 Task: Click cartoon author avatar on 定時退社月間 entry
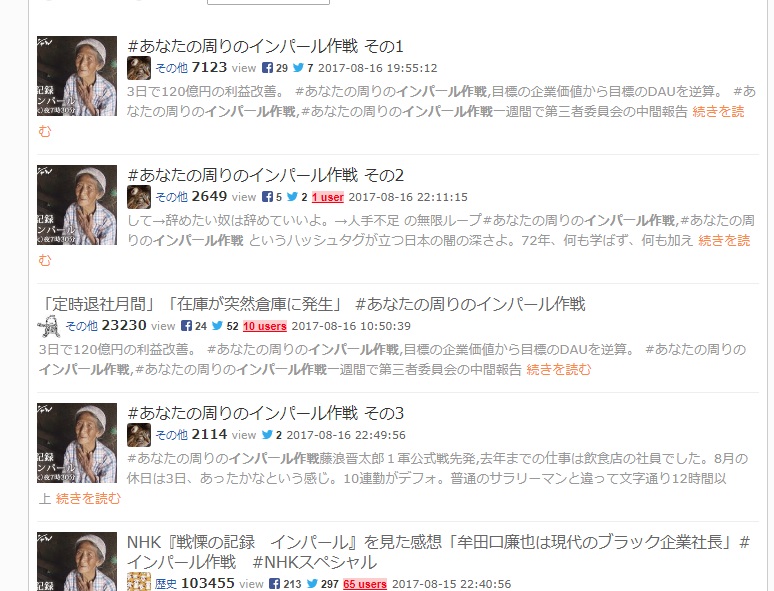49,326
